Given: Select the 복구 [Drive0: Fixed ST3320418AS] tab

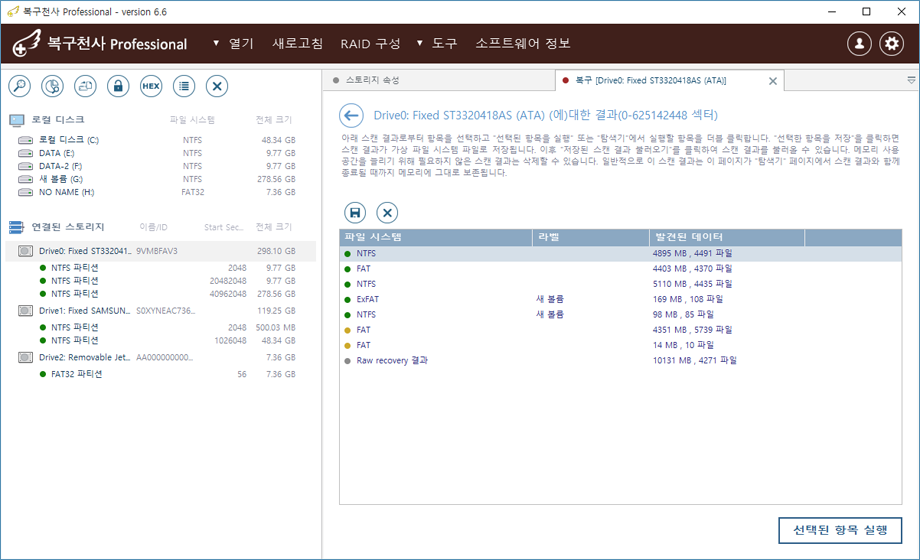Looking at the screenshot, I should (669, 80).
